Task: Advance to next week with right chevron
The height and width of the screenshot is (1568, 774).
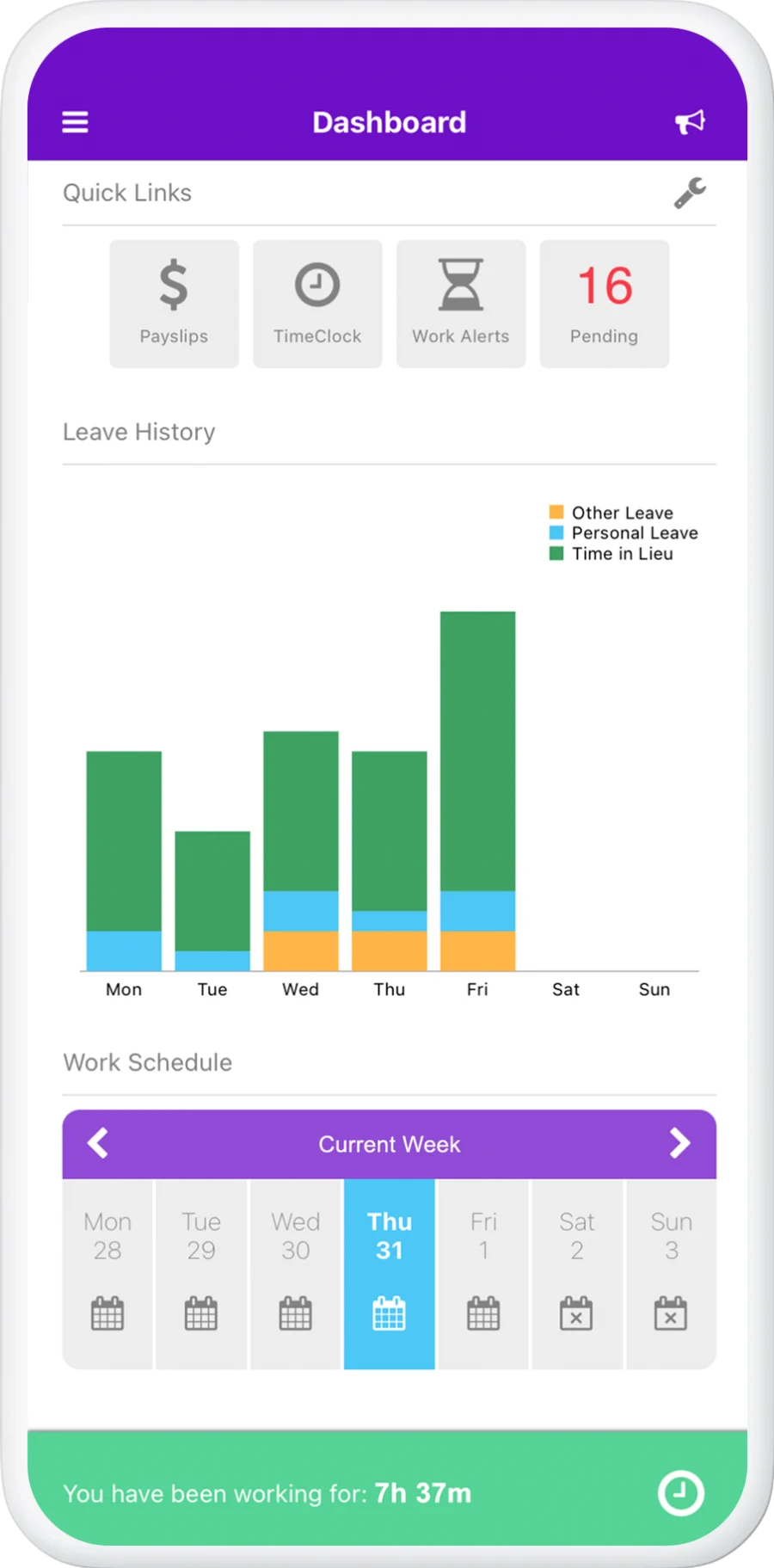Action: coord(680,1144)
